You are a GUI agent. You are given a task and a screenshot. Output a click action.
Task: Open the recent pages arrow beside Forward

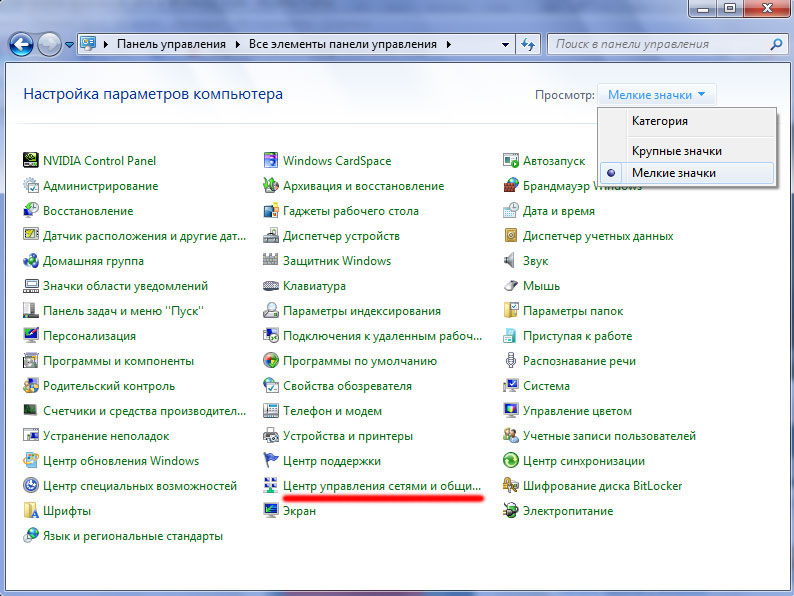tap(69, 45)
